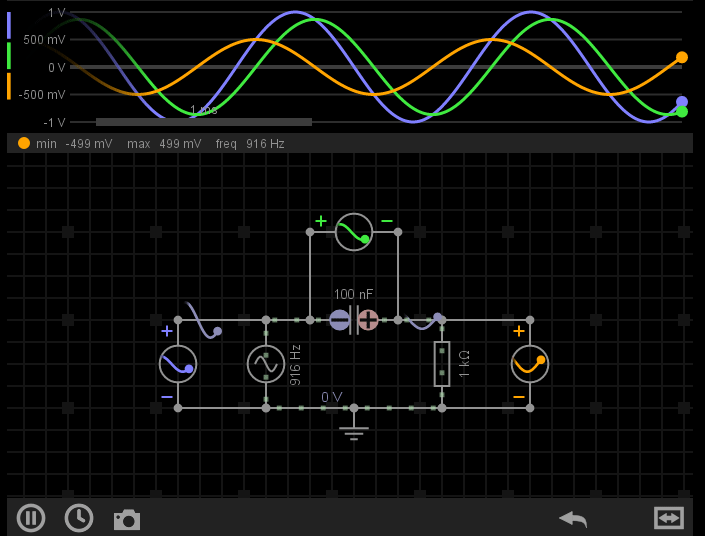Select the green voltmeter across the capacitor

click(354, 232)
